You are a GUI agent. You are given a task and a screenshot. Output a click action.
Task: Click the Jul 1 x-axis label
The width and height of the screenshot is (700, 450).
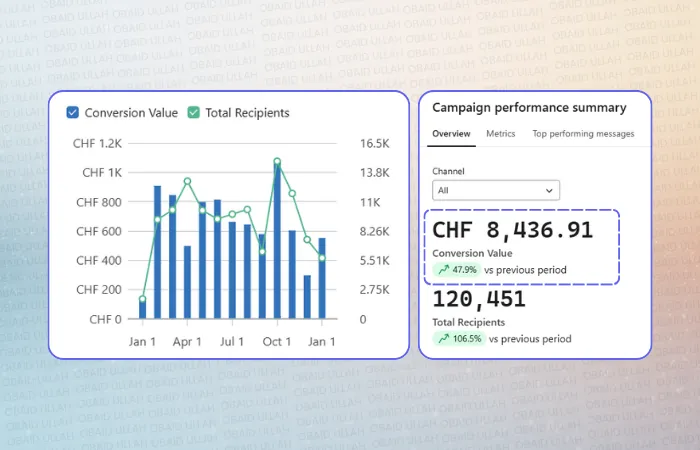tap(232, 342)
